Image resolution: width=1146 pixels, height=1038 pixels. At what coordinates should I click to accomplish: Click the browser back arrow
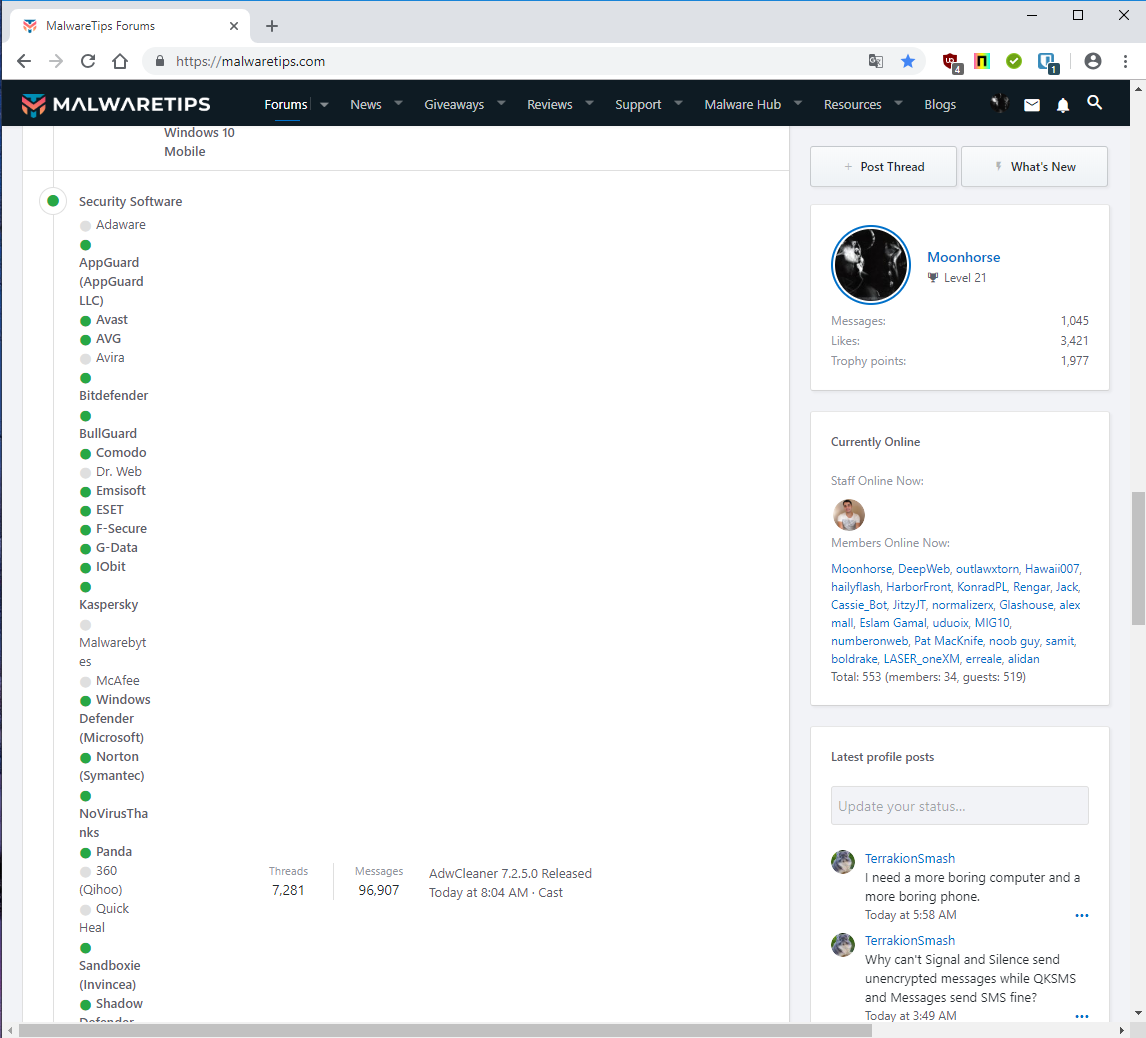point(24,61)
